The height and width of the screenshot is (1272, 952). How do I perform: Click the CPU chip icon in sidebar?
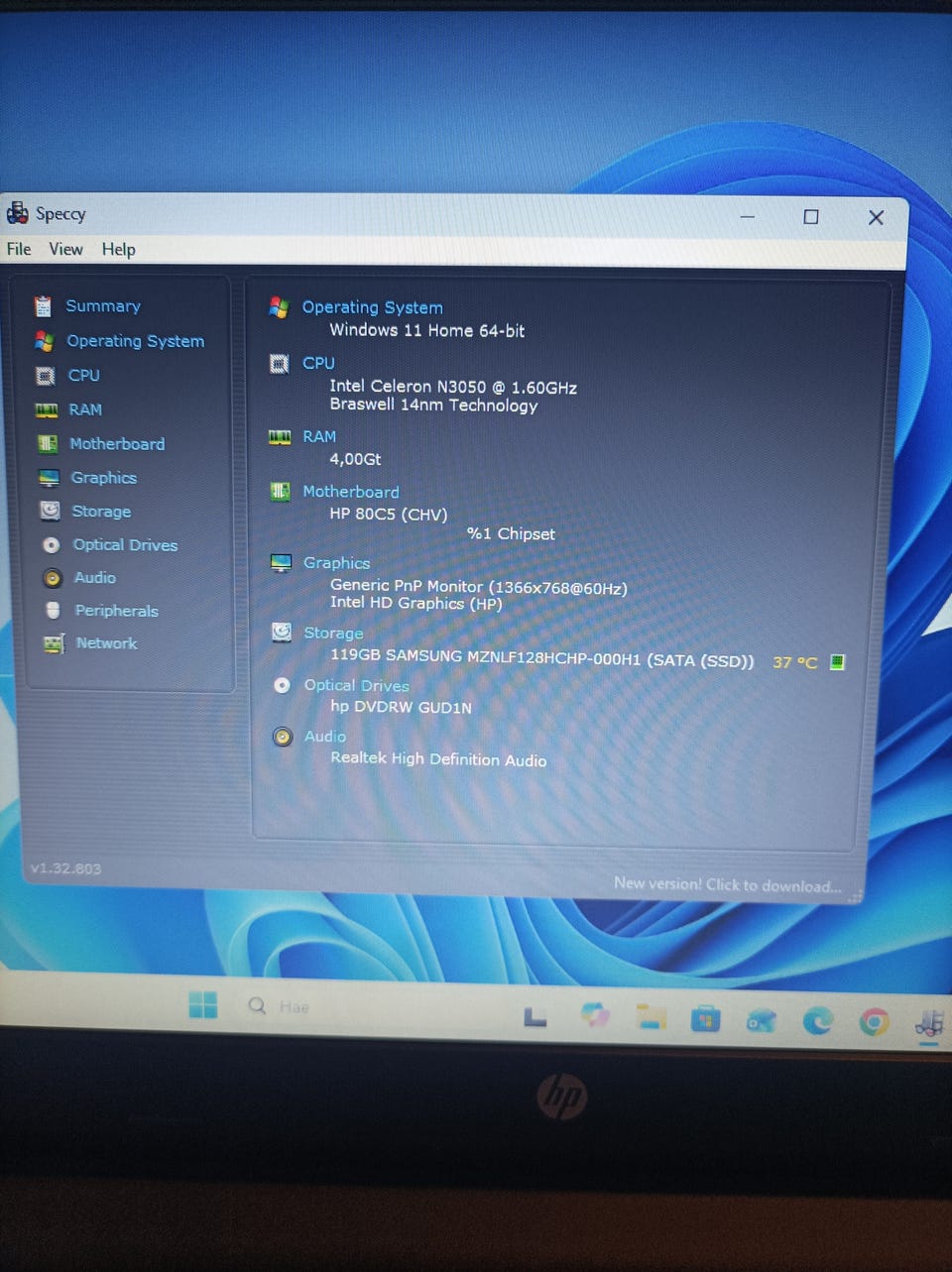point(45,376)
